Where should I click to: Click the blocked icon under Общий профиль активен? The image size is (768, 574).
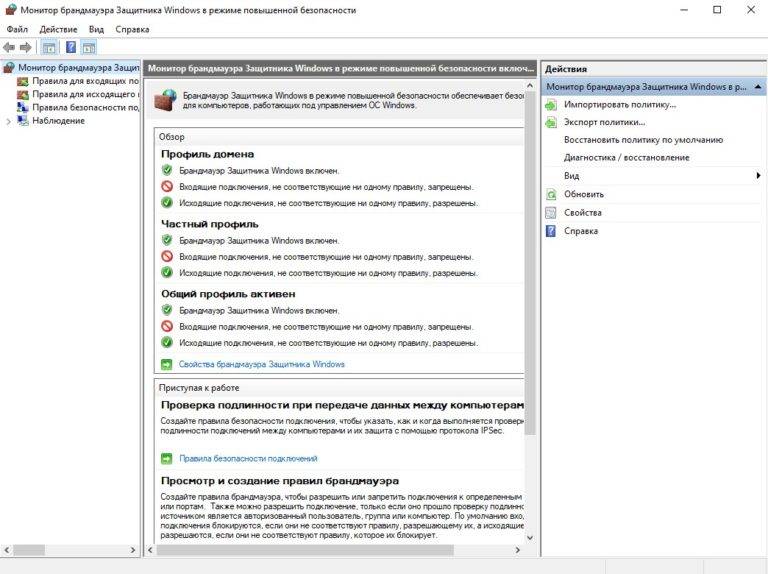pos(167,326)
